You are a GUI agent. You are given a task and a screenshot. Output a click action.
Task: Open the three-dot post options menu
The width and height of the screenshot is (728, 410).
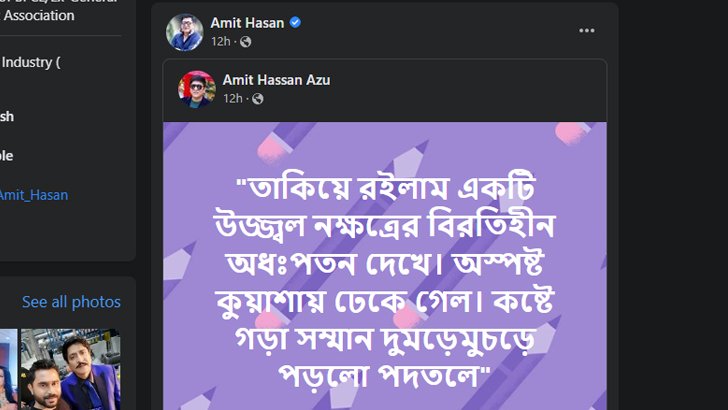(587, 31)
